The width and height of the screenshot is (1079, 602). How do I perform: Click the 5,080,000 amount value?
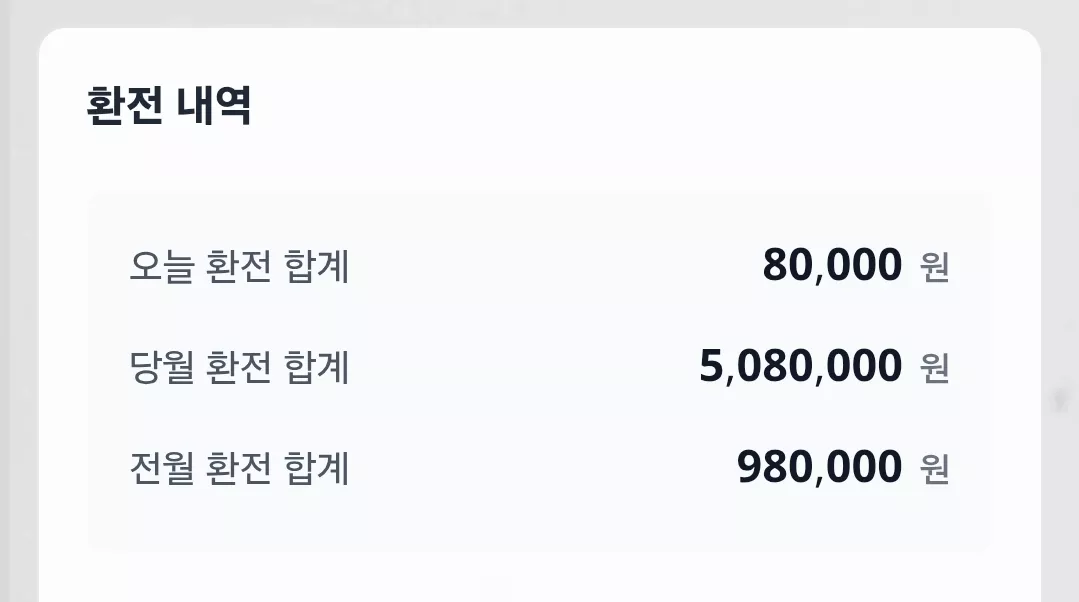(800, 366)
